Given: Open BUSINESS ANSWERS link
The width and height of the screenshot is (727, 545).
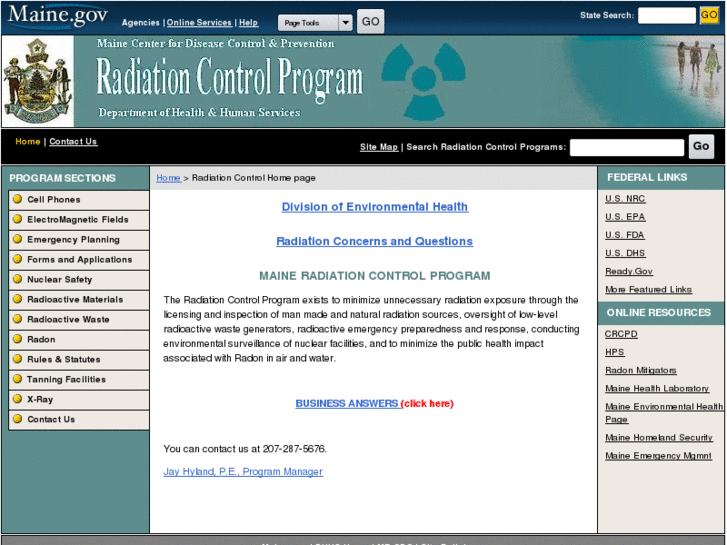Looking at the screenshot, I should [x=347, y=404].
